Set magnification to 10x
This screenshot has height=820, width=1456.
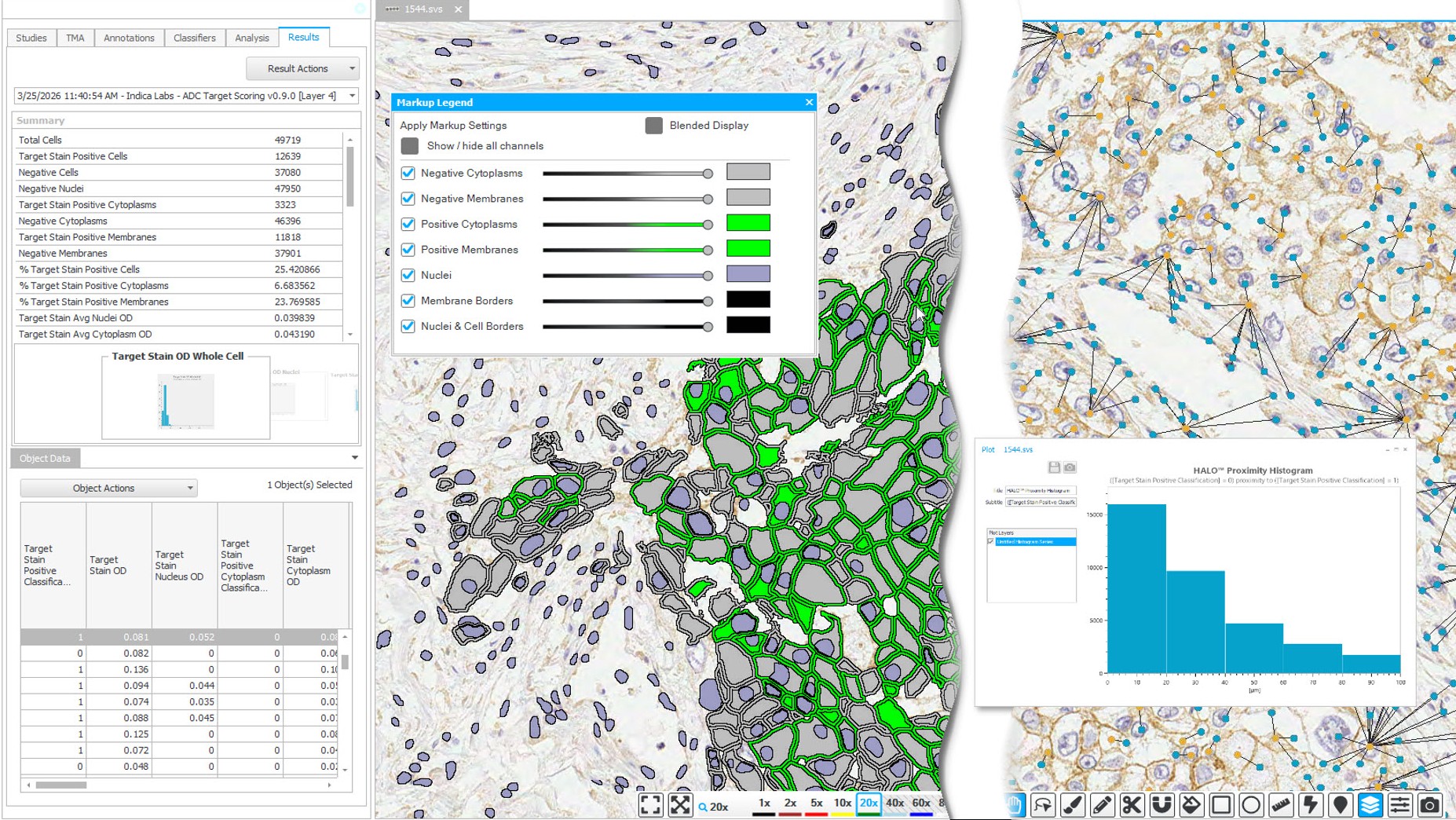[842, 804]
